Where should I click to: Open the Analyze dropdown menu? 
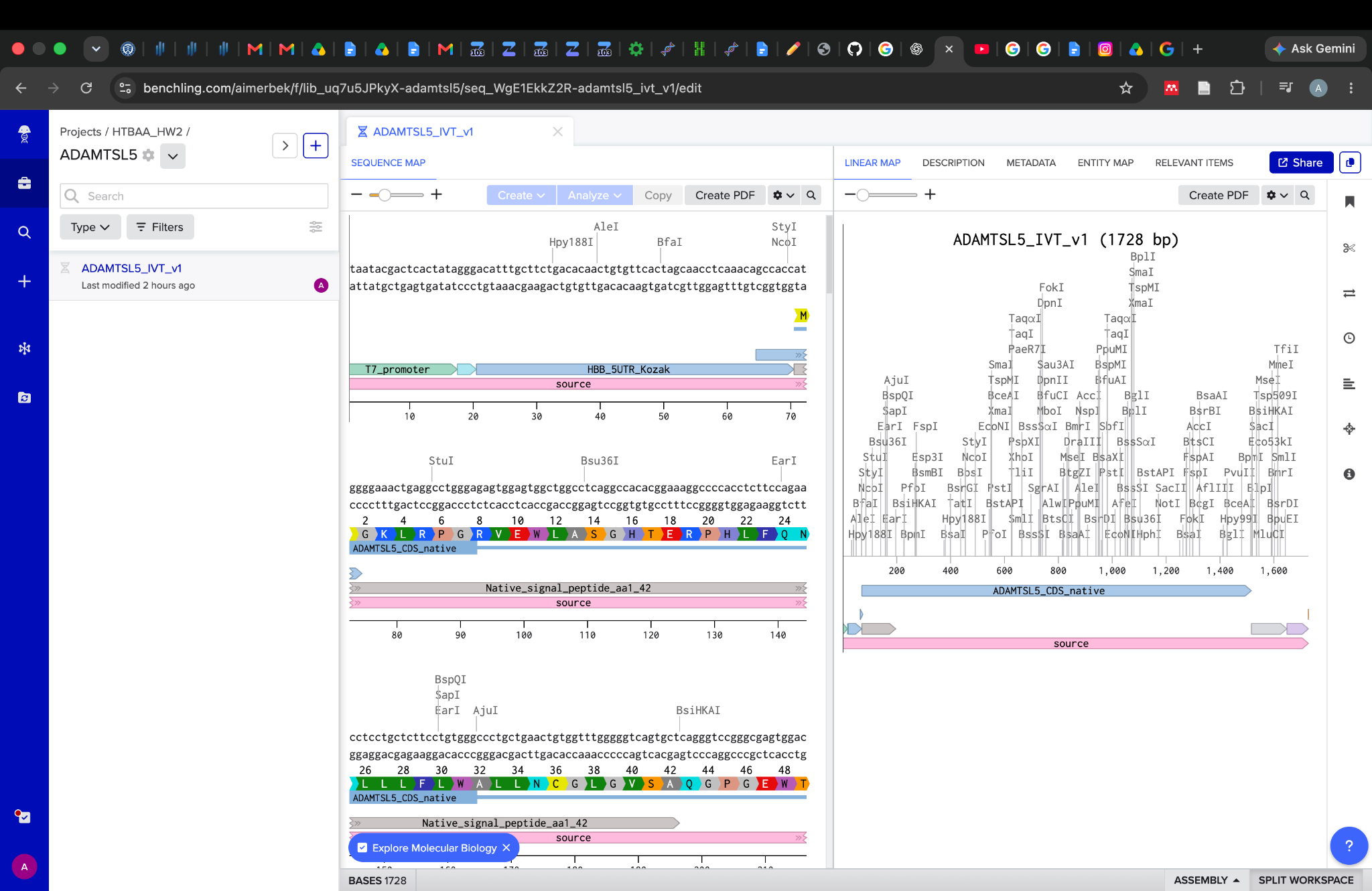pos(595,195)
